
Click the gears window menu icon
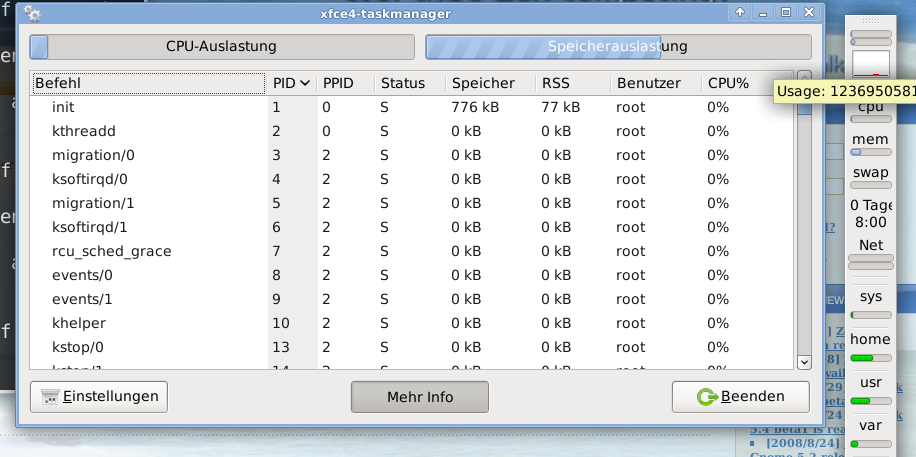[33, 13]
